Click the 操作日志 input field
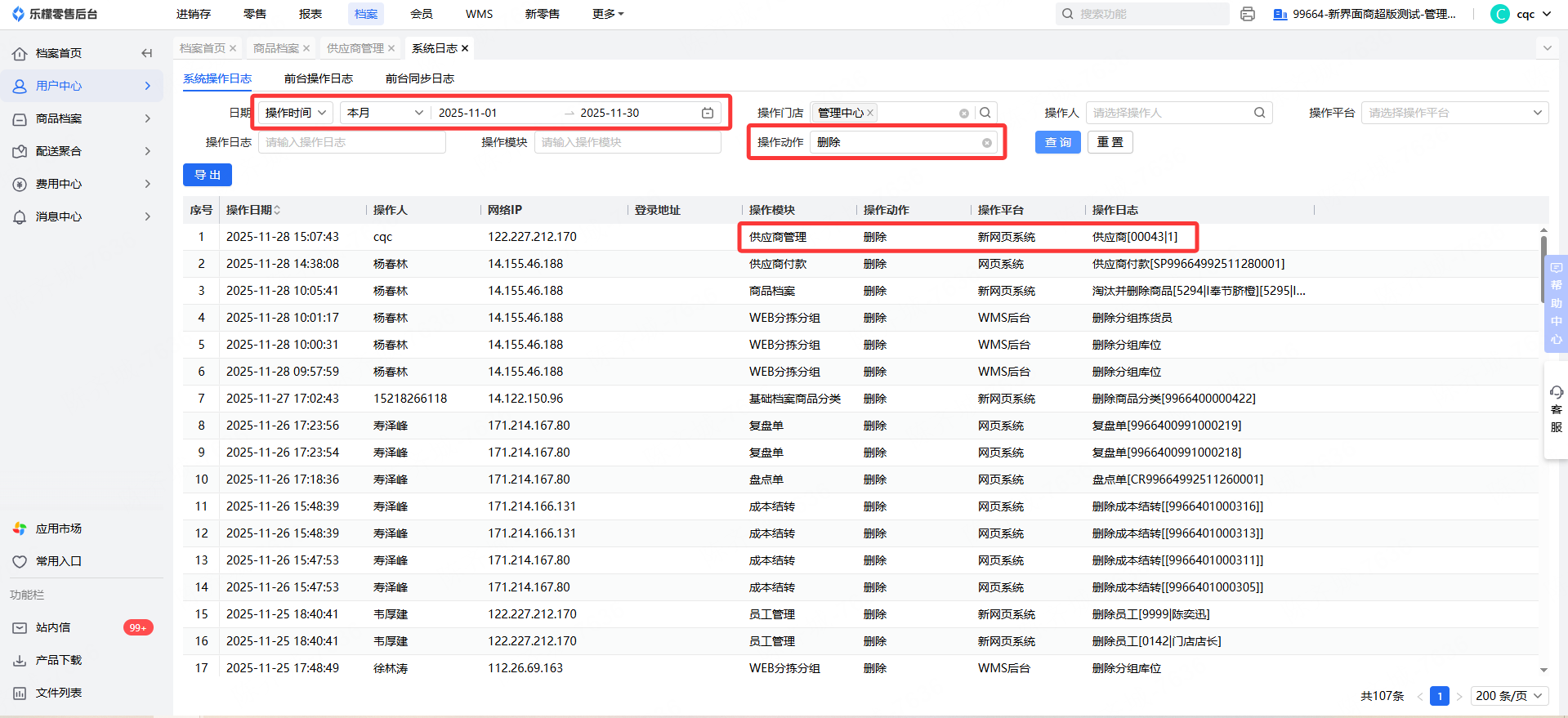 pos(352,142)
